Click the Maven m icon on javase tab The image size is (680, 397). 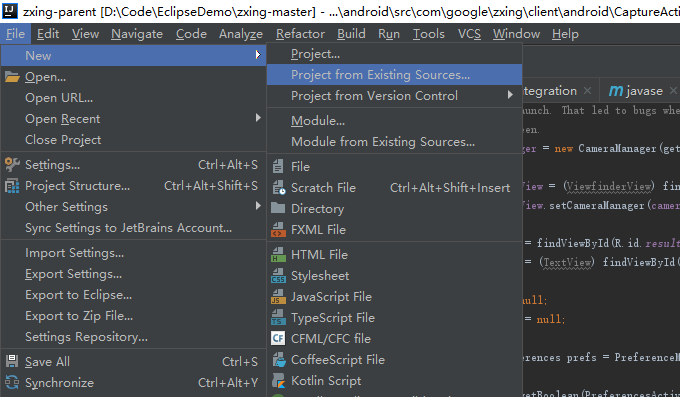[615, 91]
